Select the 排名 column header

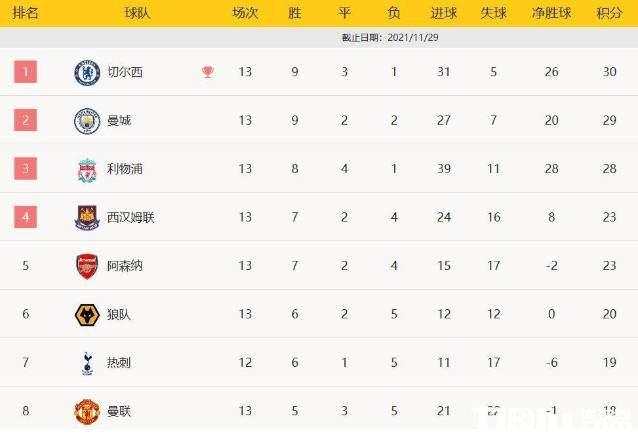[26, 13]
